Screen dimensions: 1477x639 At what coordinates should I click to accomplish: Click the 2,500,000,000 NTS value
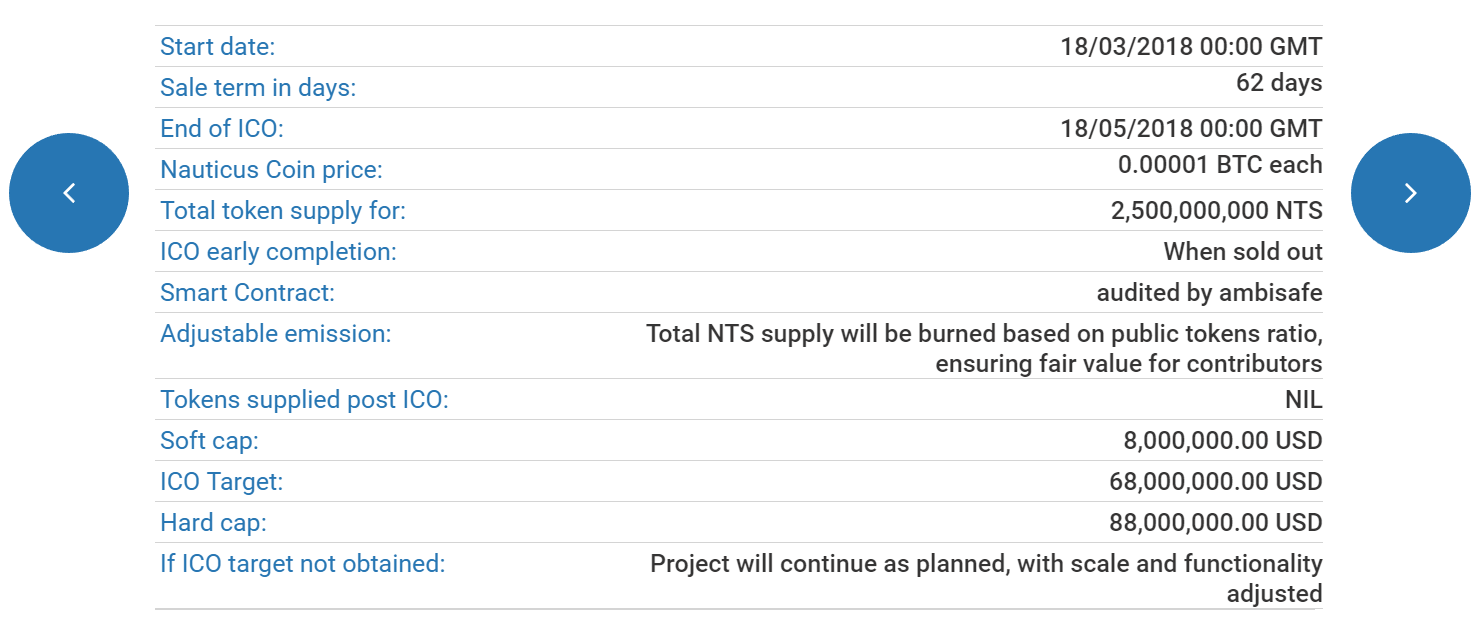click(1216, 211)
